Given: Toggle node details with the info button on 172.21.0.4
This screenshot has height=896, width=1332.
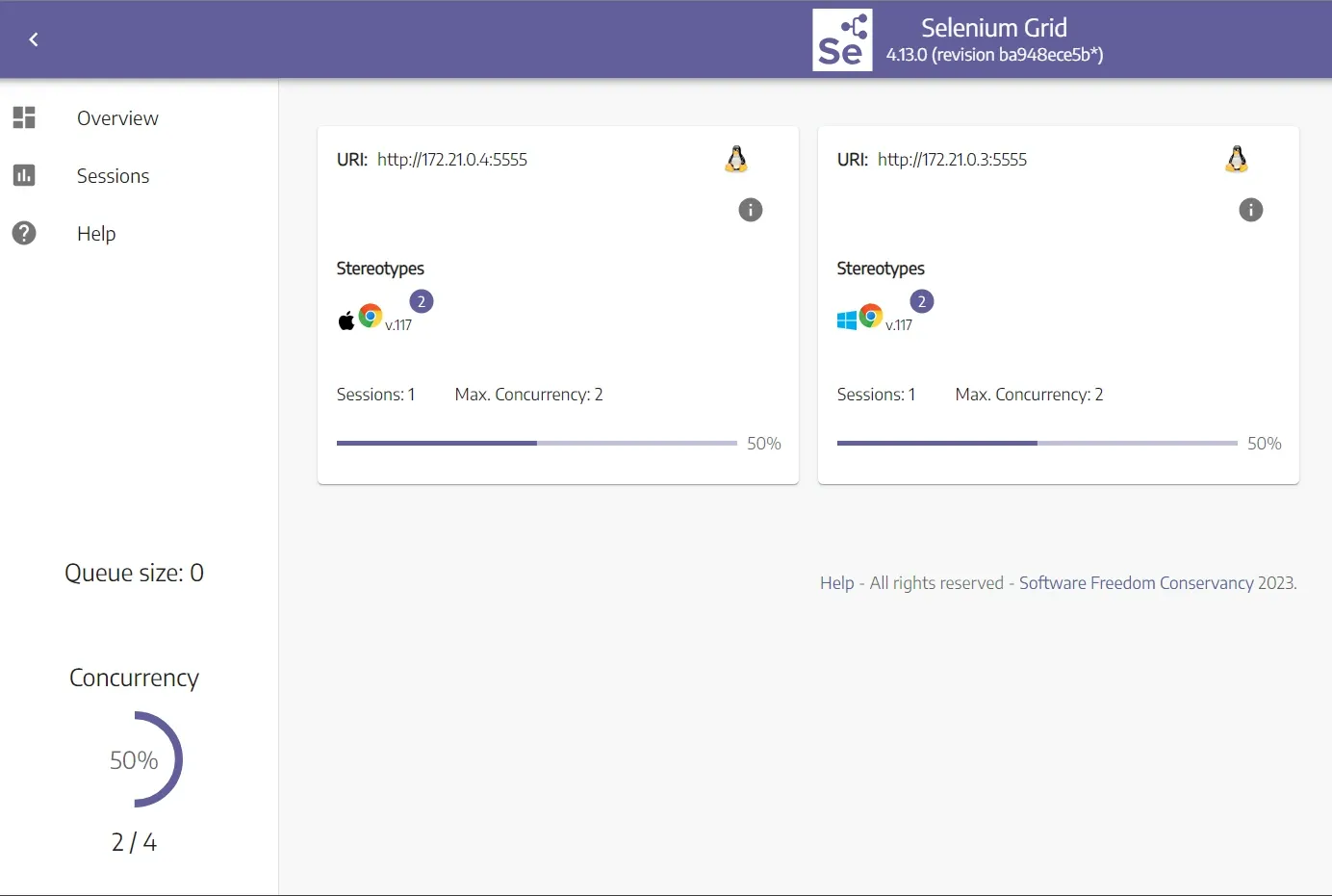Looking at the screenshot, I should [x=751, y=209].
